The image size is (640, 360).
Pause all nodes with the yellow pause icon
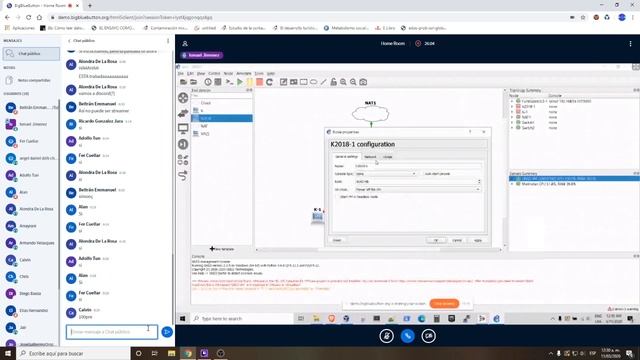[250, 82]
